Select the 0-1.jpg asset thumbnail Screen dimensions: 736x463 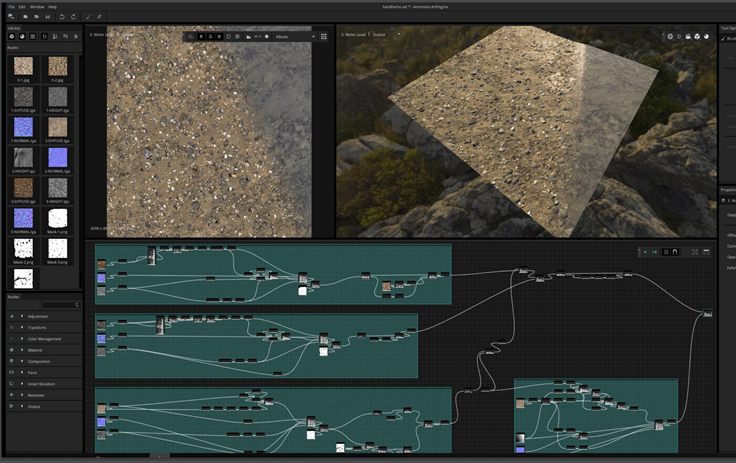(23, 66)
